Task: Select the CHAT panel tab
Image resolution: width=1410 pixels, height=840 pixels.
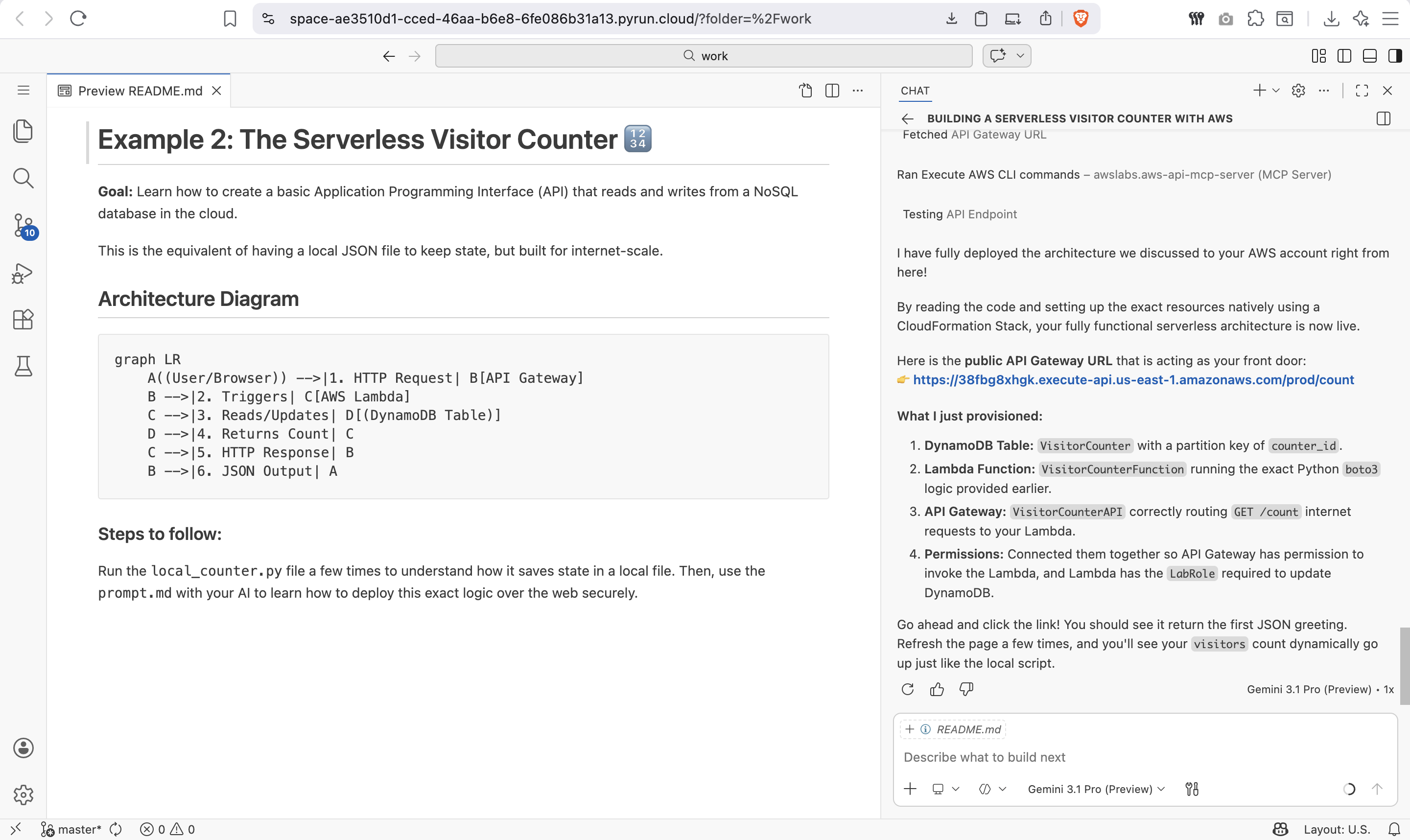Action: [x=916, y=91]
